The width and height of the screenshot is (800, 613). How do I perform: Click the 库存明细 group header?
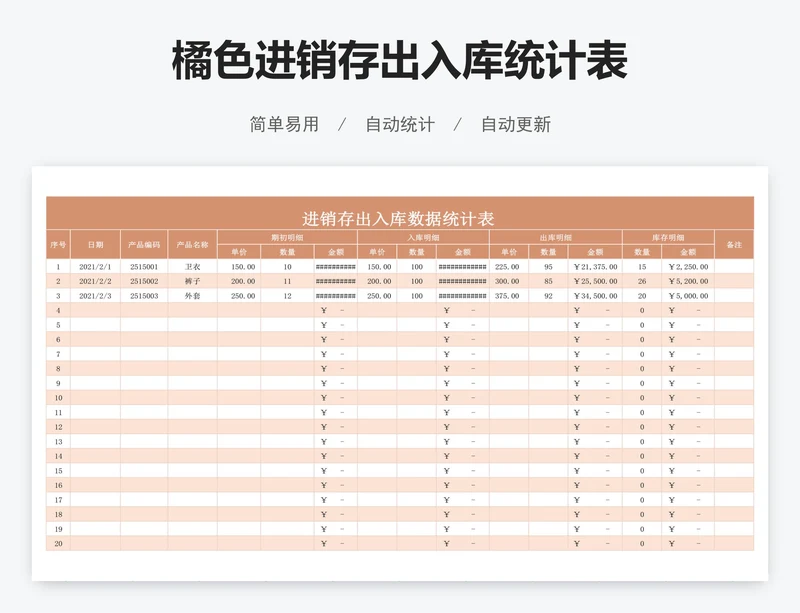pyautogui.click(x=668, y=237)
